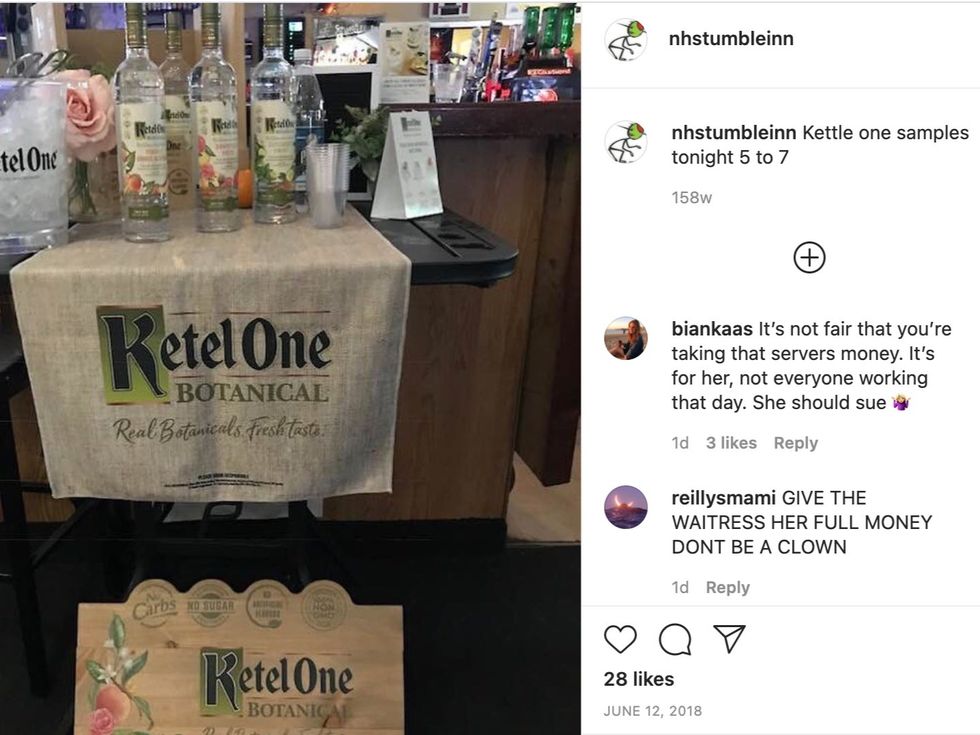Image resolution: width=980 pixels, height=735 pixels.
Task: Like the post with the heart icon
Action: click(x=620, y=639)
